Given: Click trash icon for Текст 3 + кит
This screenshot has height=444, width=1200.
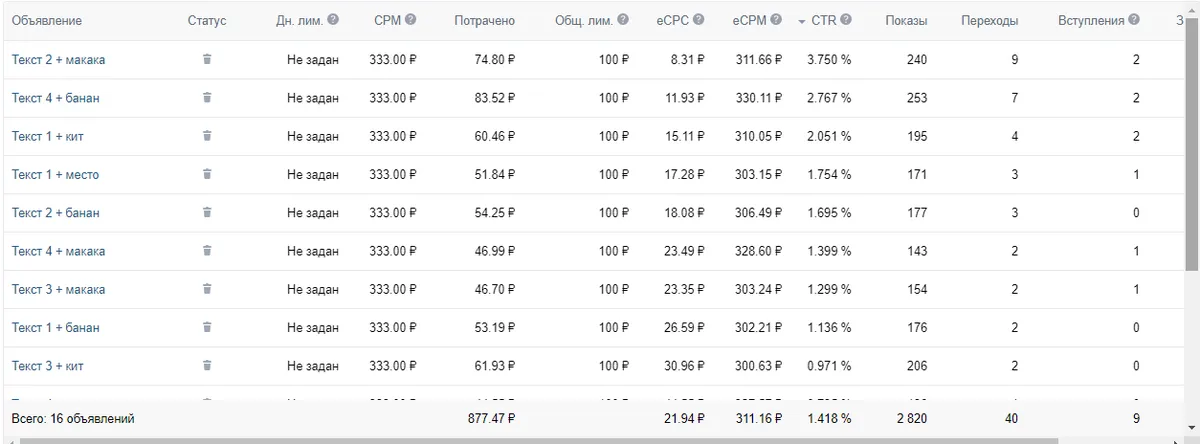Looking at the screenshot, I should tap(207, 366).
